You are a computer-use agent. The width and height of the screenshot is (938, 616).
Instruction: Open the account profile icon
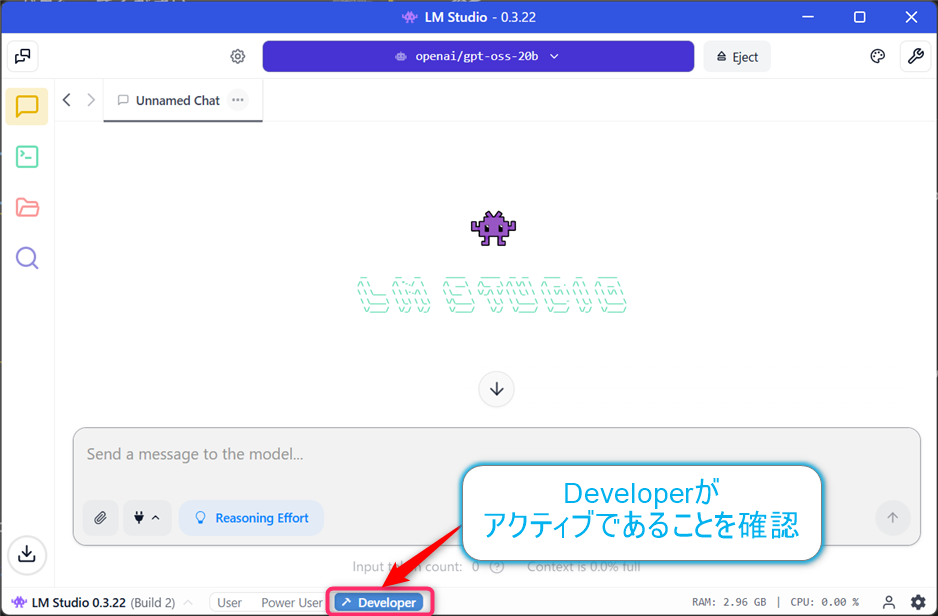[x=889, y=602]
